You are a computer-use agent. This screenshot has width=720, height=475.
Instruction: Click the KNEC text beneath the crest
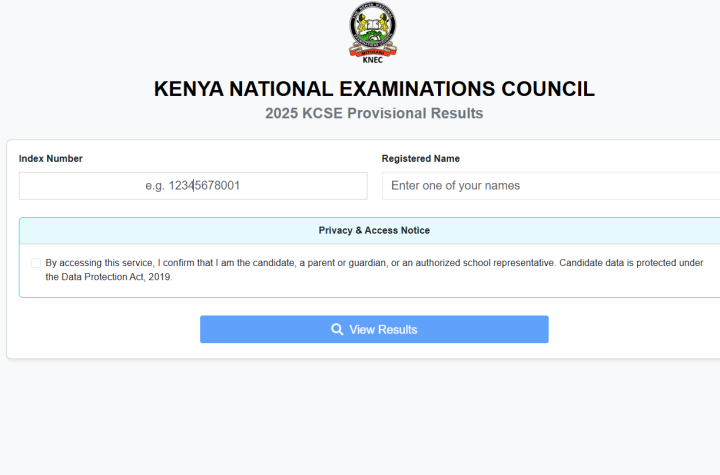click(x=373, y=60)
